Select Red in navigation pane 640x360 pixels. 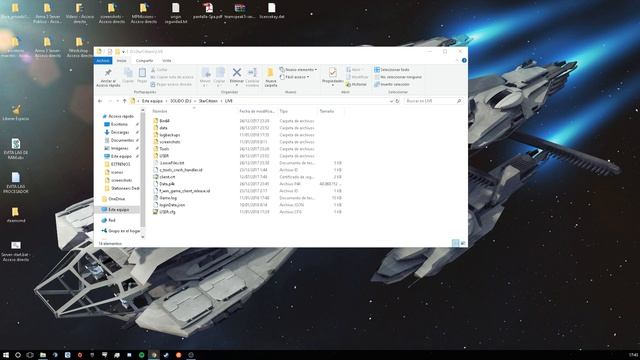tap(109, 220)
